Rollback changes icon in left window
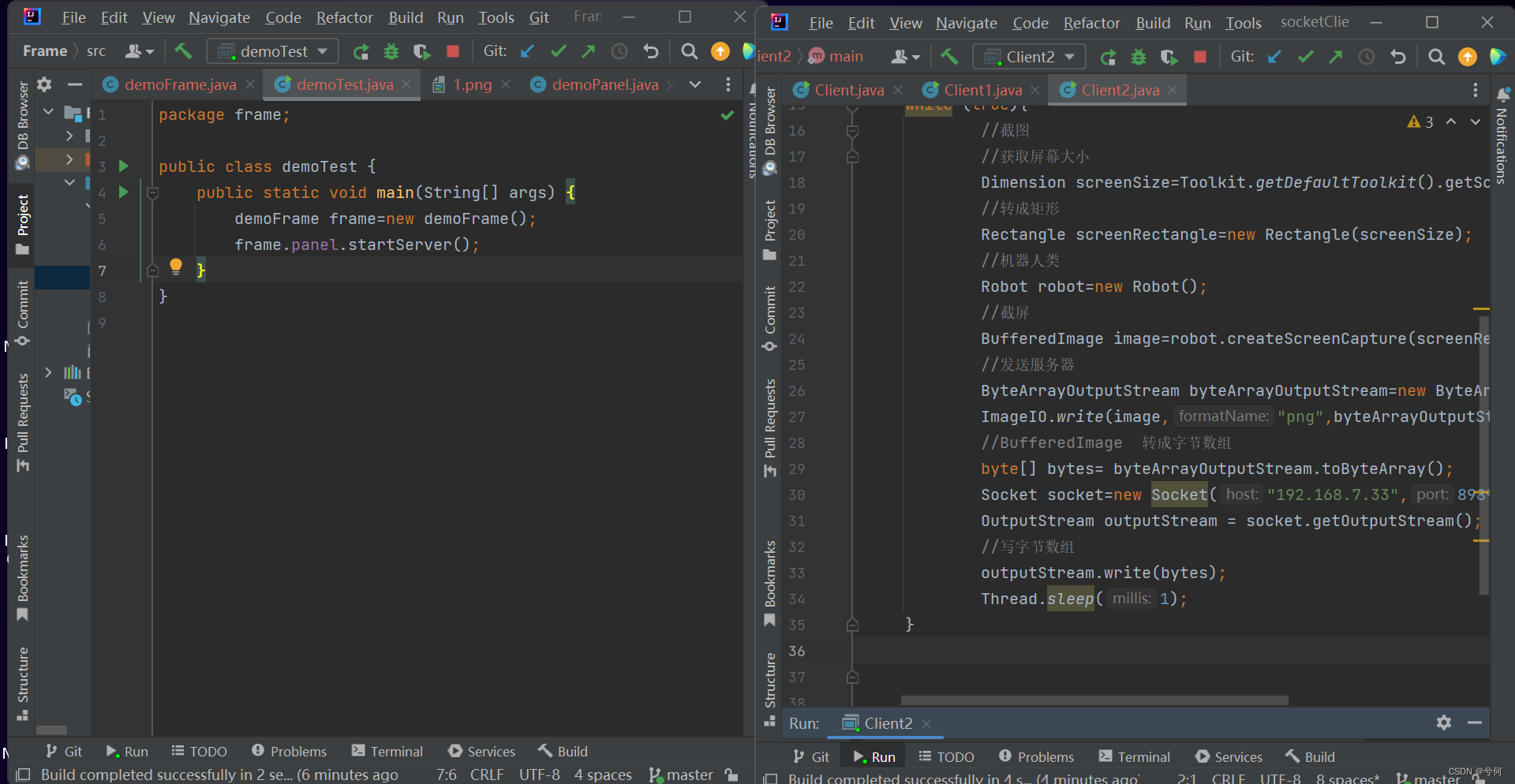1515x784 pixels. click(651, 51)
